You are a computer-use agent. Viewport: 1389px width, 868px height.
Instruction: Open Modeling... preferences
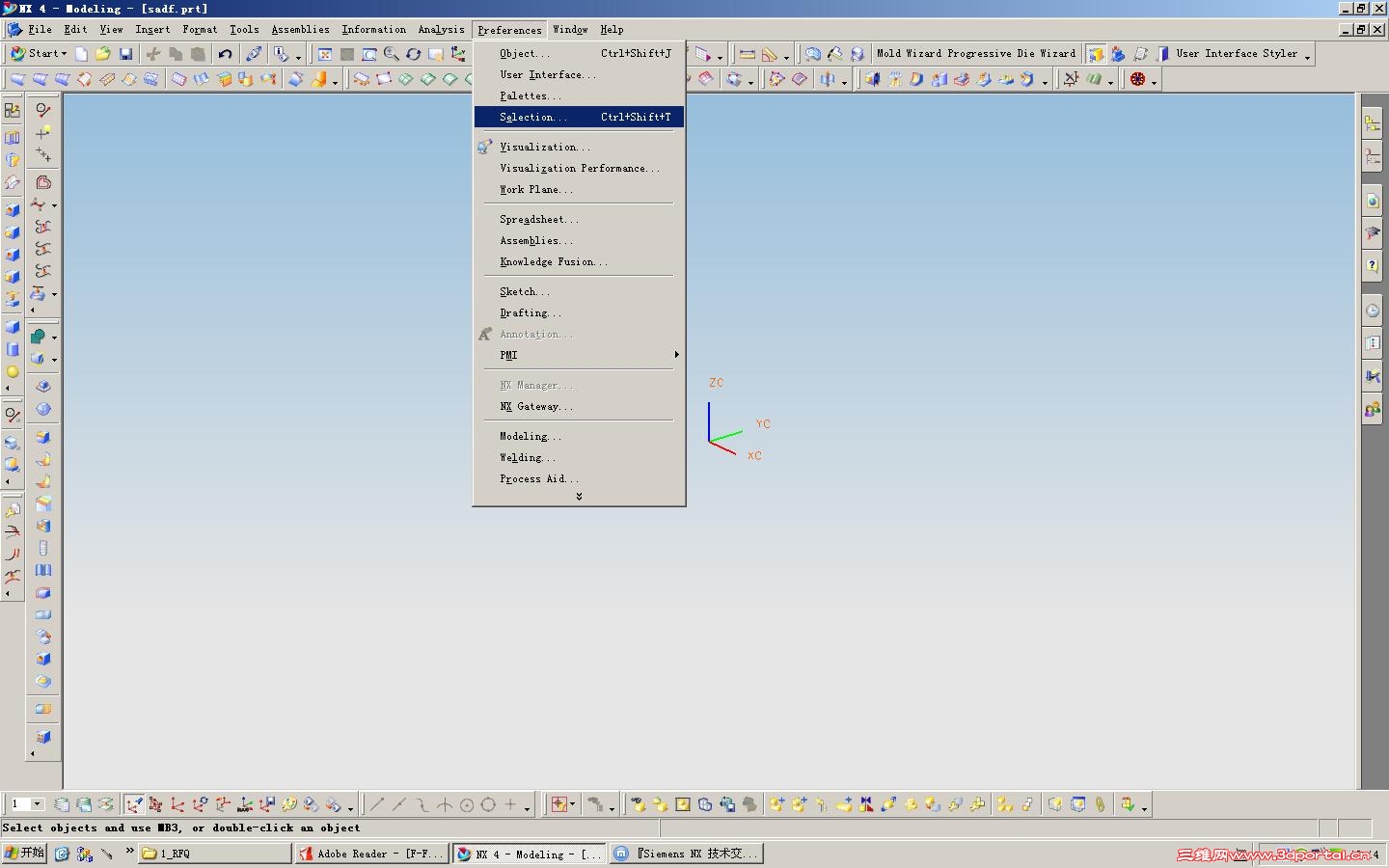point(579,436)
